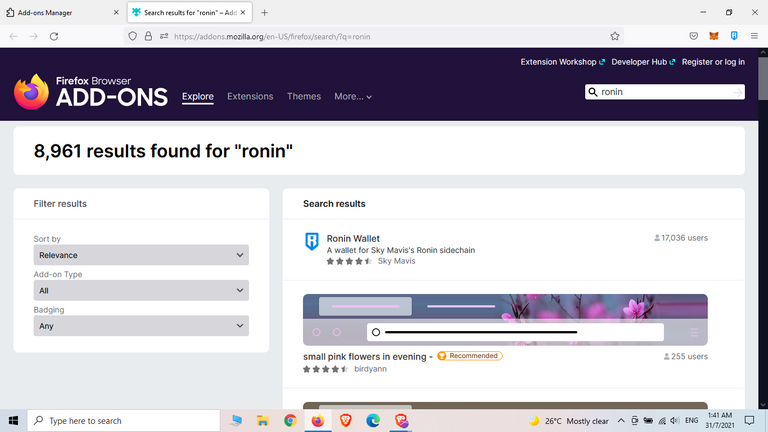768x432 pixels.
Task: Open Brave browser from the taskbar
Action: 345,421
